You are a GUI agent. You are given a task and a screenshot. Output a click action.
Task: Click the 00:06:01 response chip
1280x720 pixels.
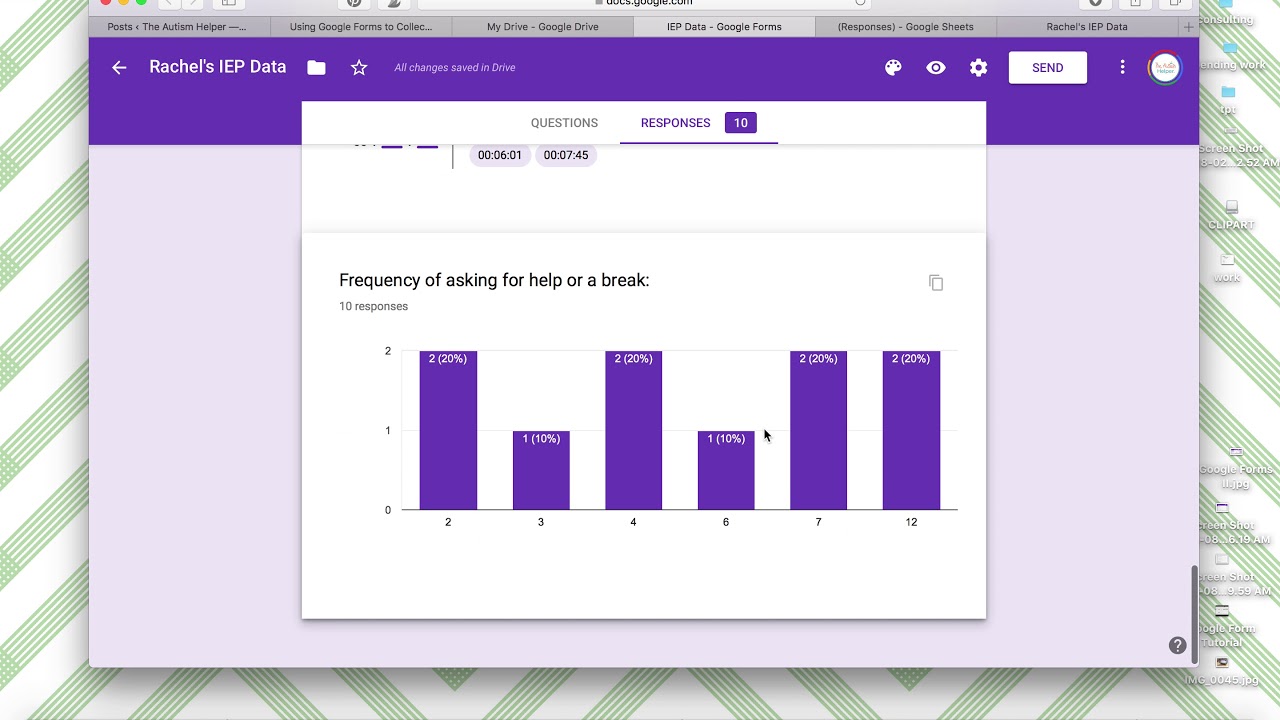click(x=500, y=155)
